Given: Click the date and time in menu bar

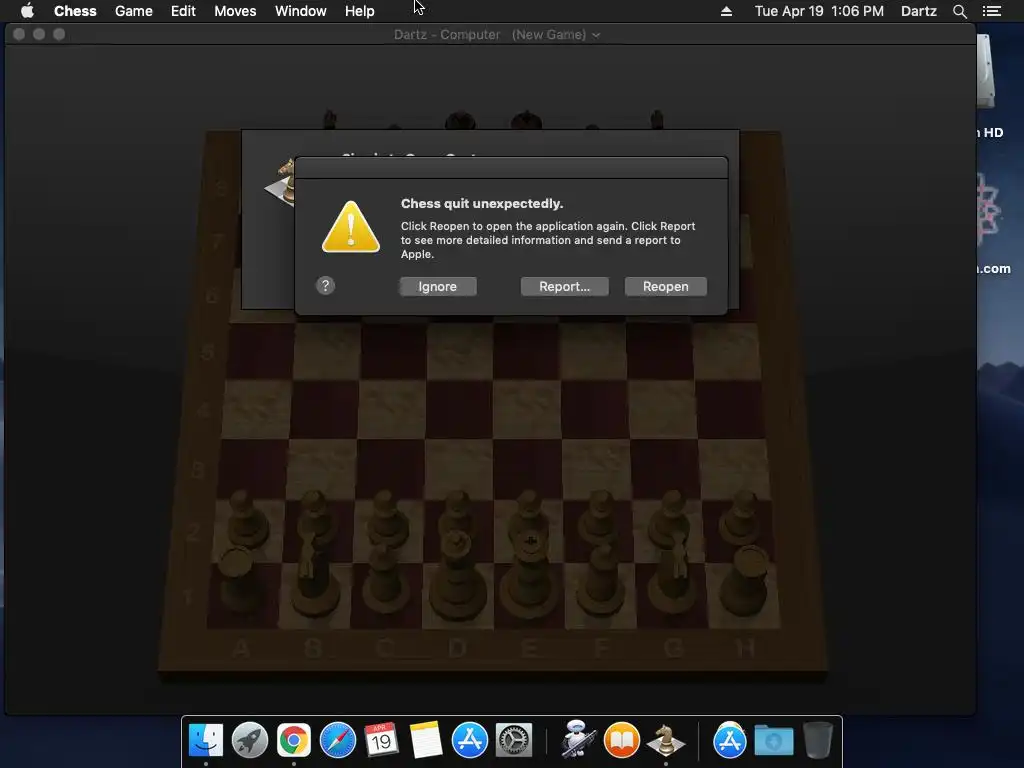Looking at the screenshot, I should point(819,11).
